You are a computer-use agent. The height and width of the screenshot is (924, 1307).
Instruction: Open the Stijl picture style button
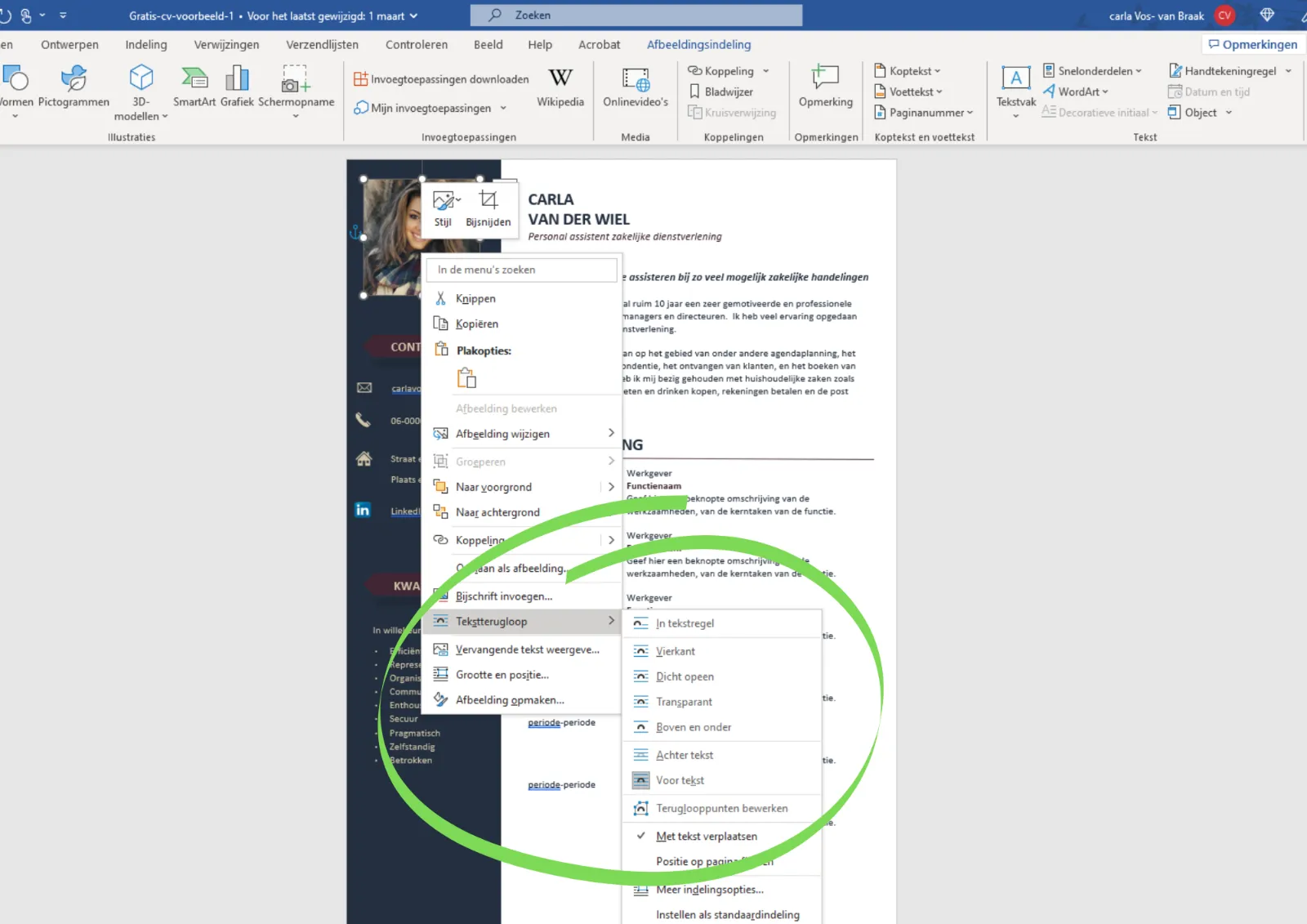pos(444,201)
